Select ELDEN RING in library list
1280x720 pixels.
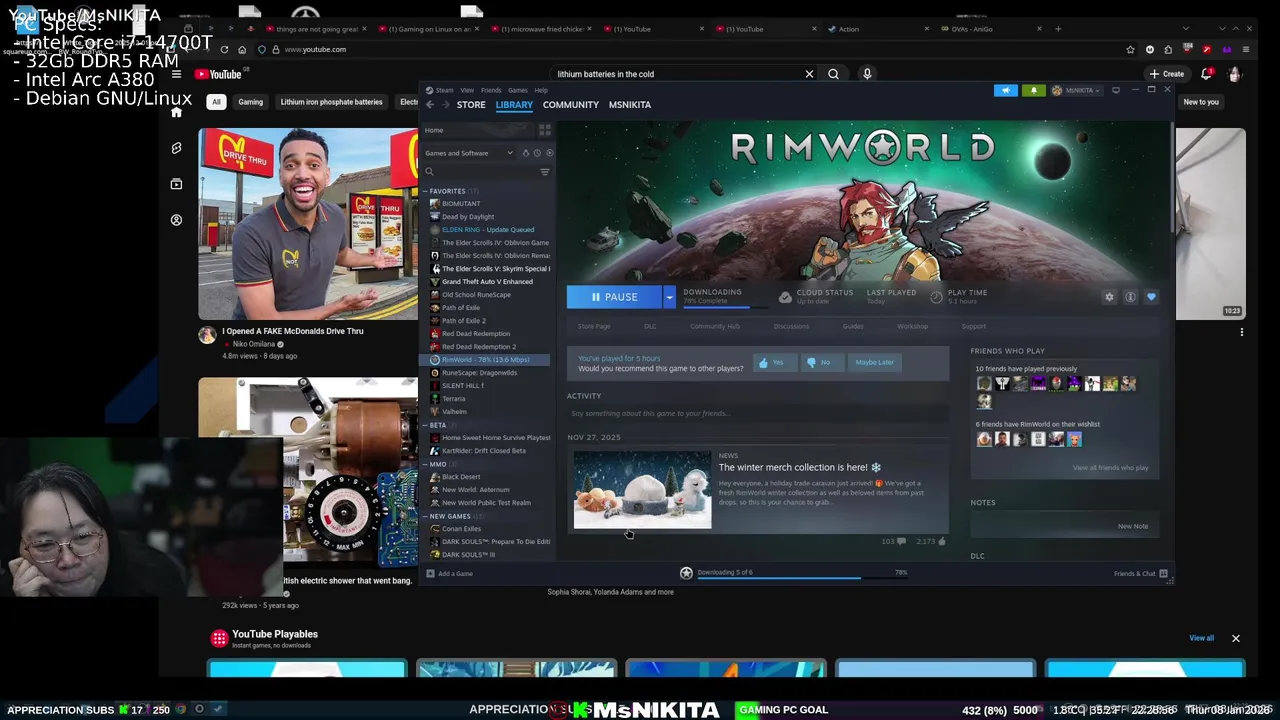[x=487, y=230]
